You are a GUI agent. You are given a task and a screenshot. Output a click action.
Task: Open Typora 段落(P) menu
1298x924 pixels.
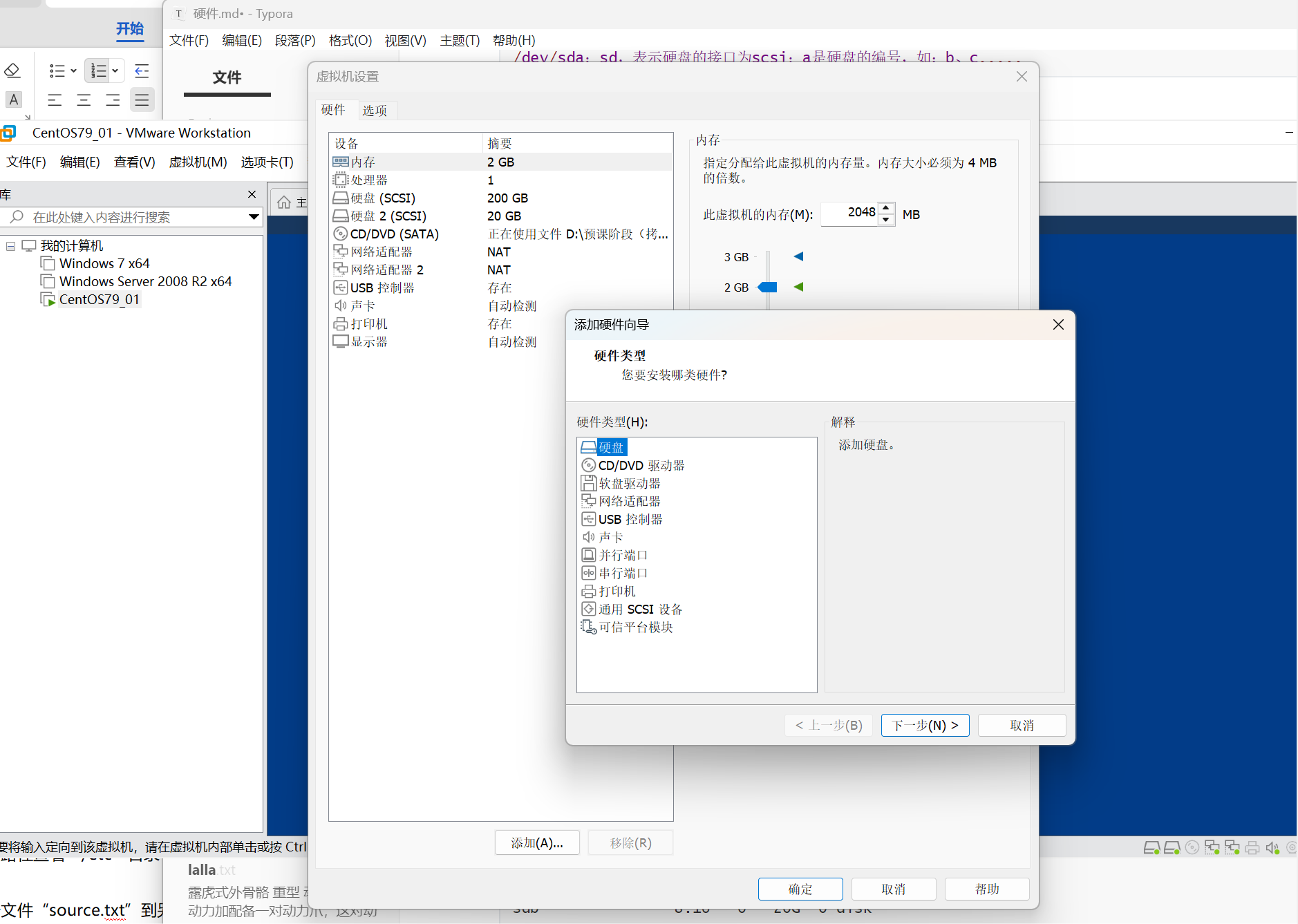[295, 40]
